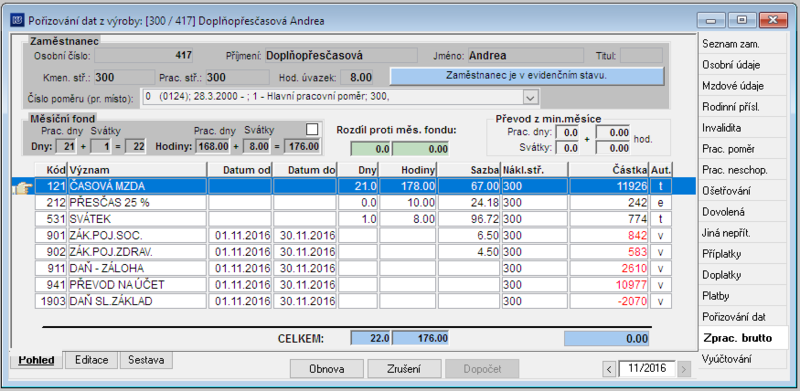Click amount -2070 in DAŇ SL.ZÁKLAD row
The height and width of the screenshot is (391, 800).
609,301
